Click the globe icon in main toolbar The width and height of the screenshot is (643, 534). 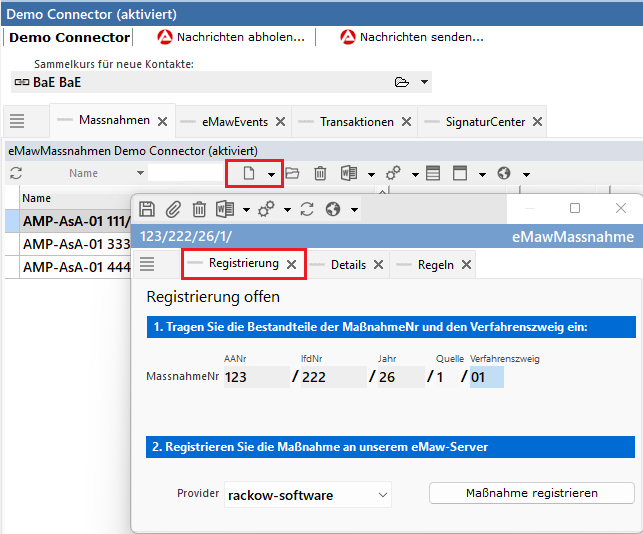pyautogui.click(x=504, y=173)
